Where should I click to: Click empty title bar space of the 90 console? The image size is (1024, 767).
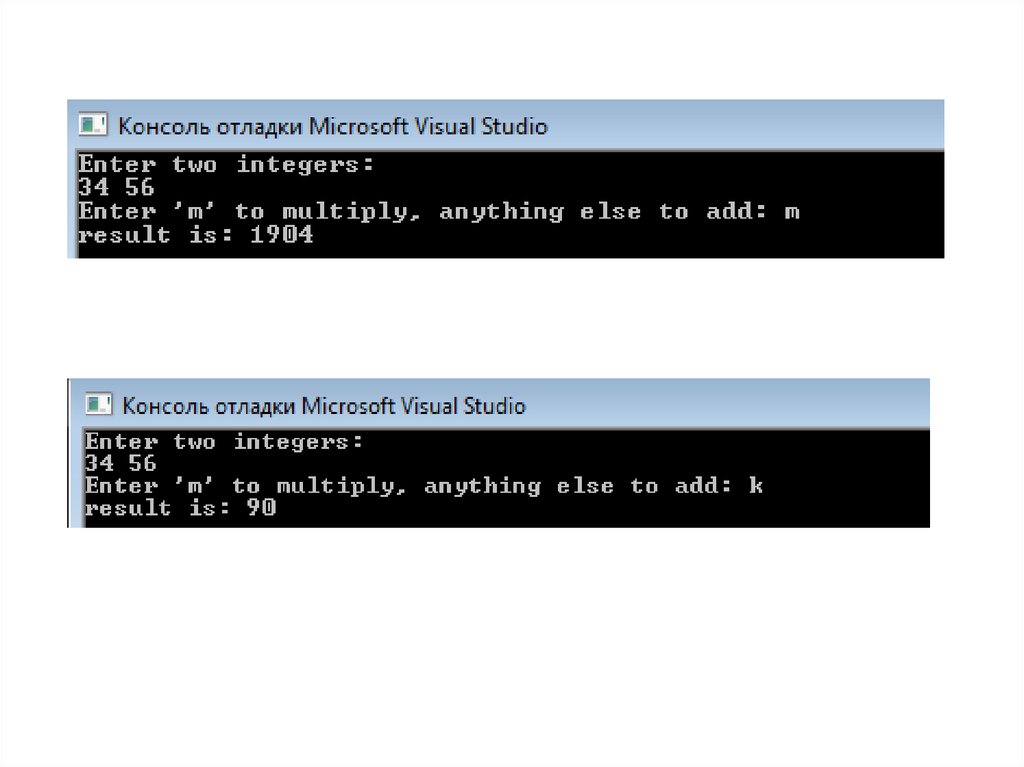tap(730, 405)
